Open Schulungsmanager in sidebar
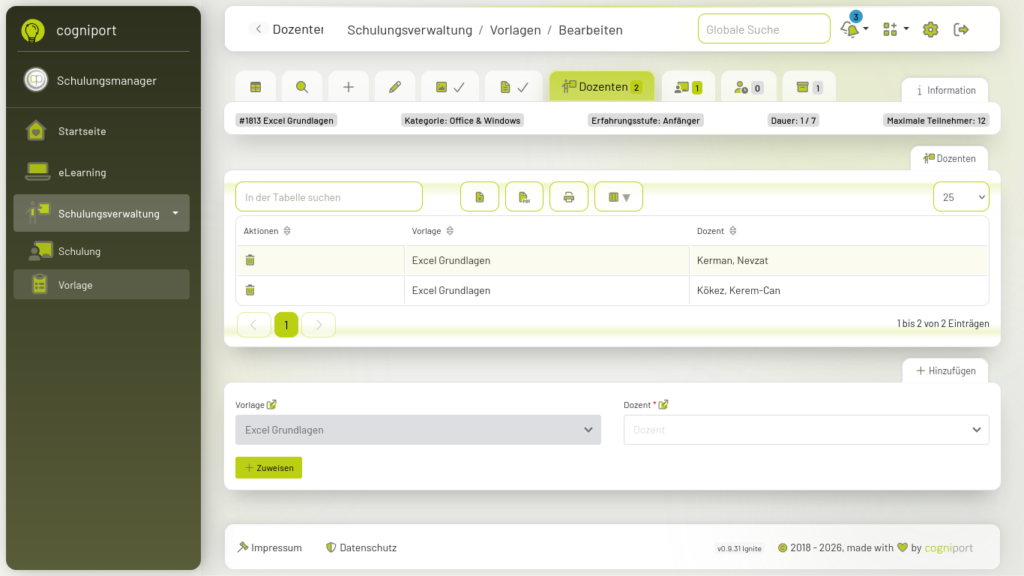Viewport: 1024px width, 576px height. point(101,80)
